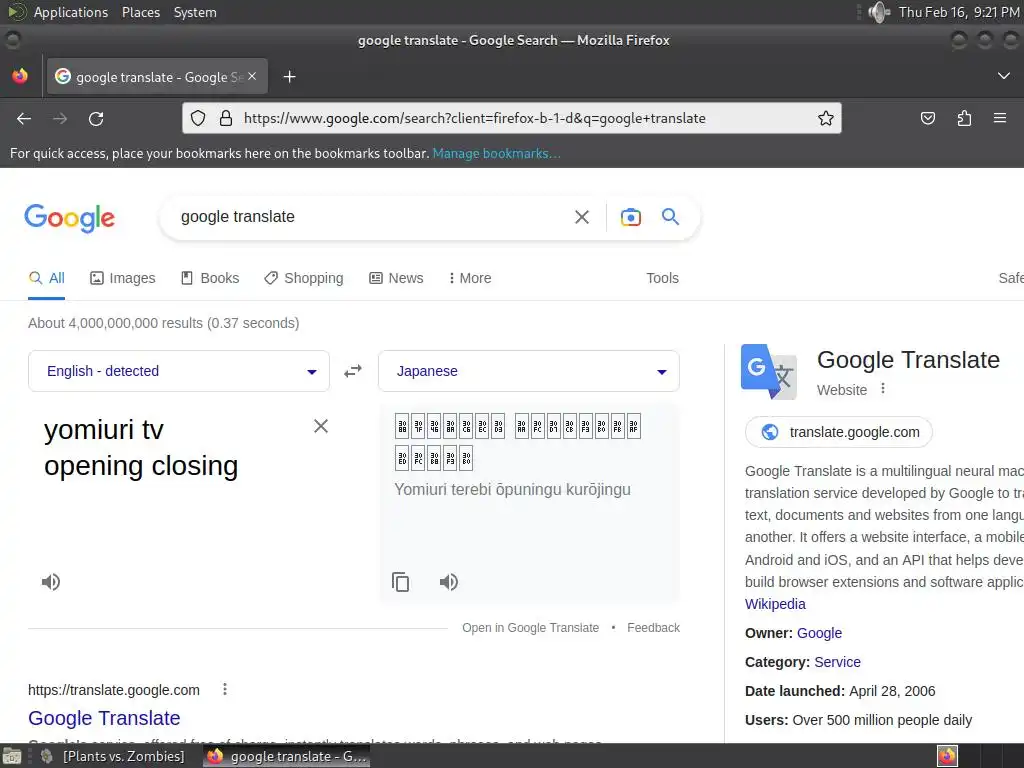Click the 'About 4,000,000,000 results' text

(x=163, y=323)
